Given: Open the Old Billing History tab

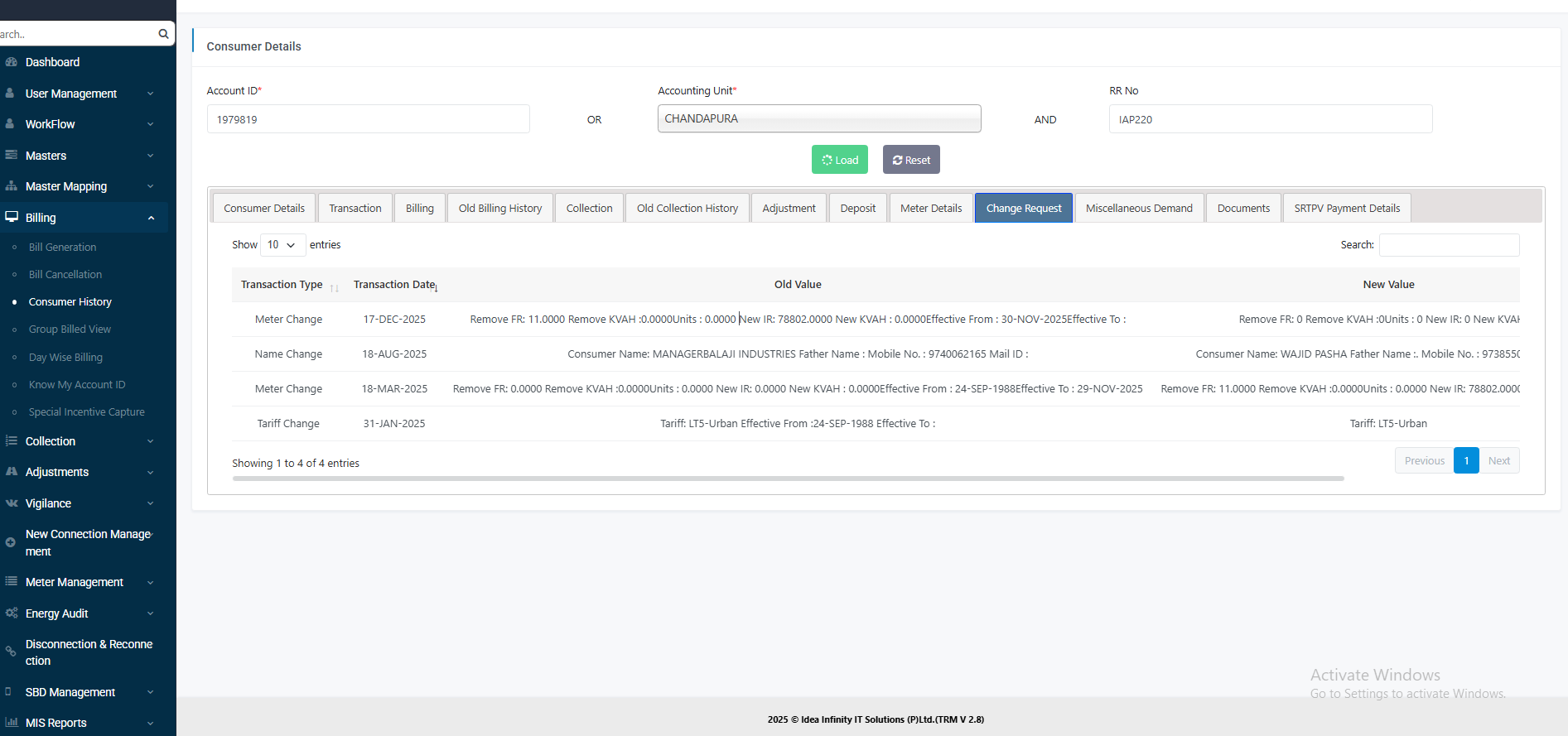Looking at the screenshot, I should click(x=499, y=209).
